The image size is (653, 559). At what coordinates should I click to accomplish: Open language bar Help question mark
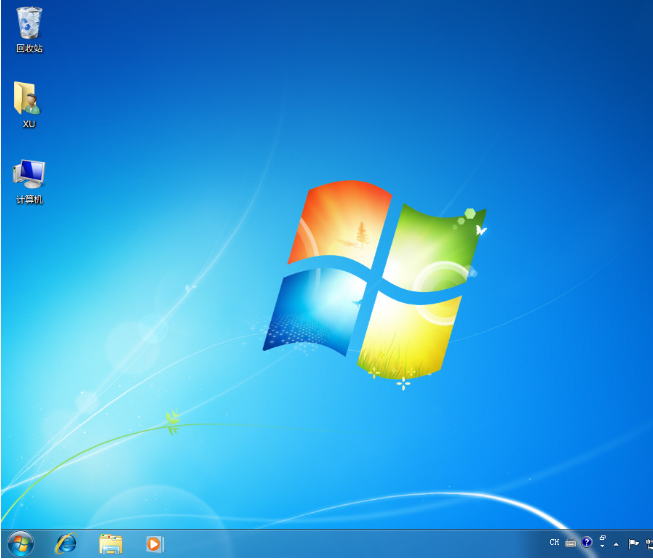coord(587,542)
